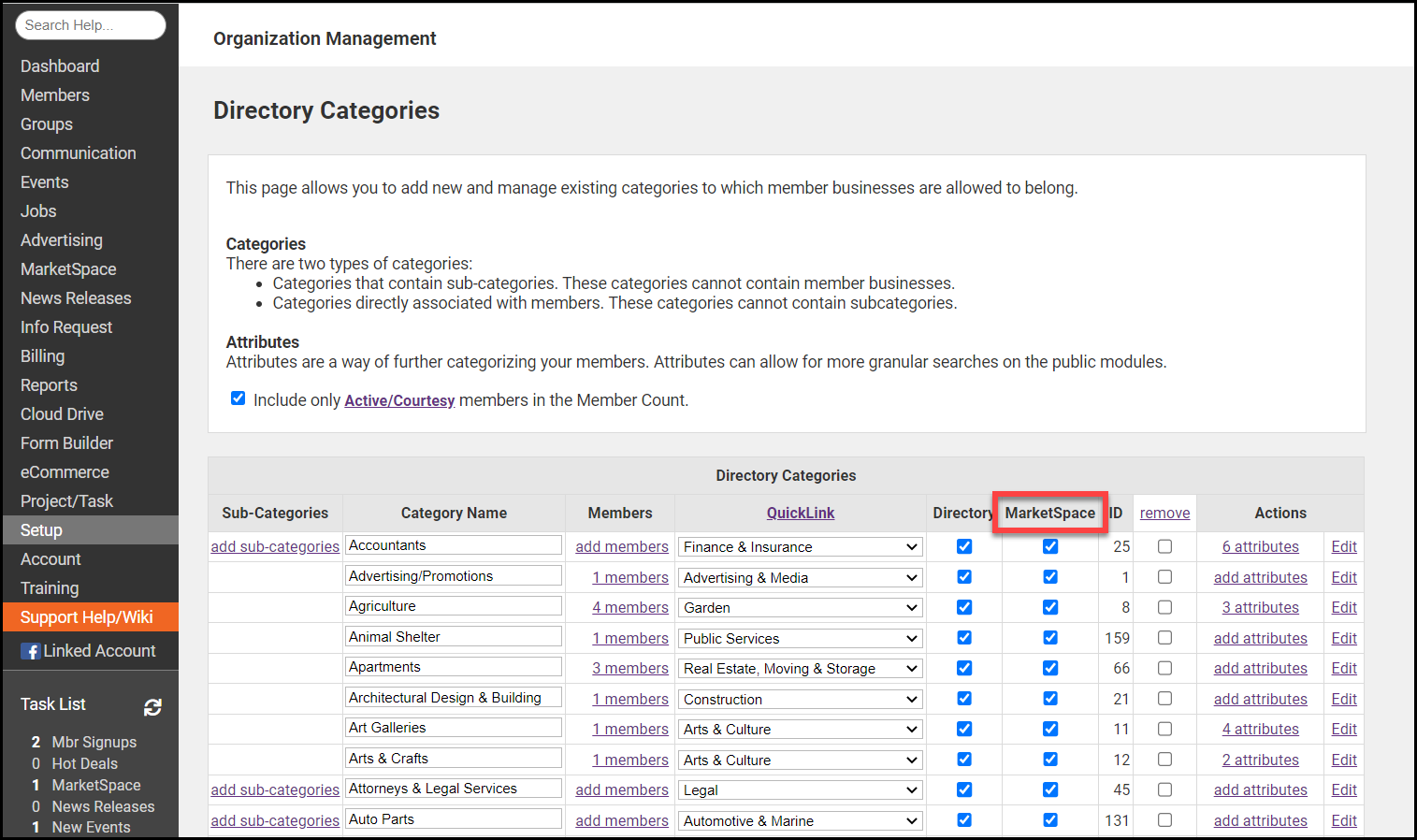Open 6 attributes link for Accountants
Viewport: 1417px width, 840px height.
click(1260, 547)
